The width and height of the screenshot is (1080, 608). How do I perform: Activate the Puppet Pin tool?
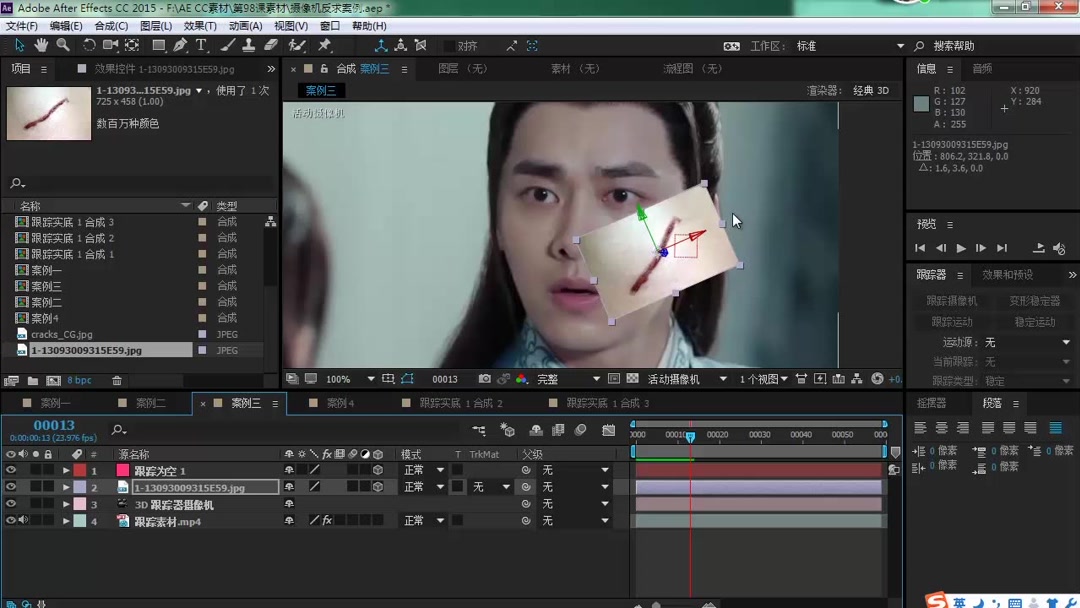point(325,45)
